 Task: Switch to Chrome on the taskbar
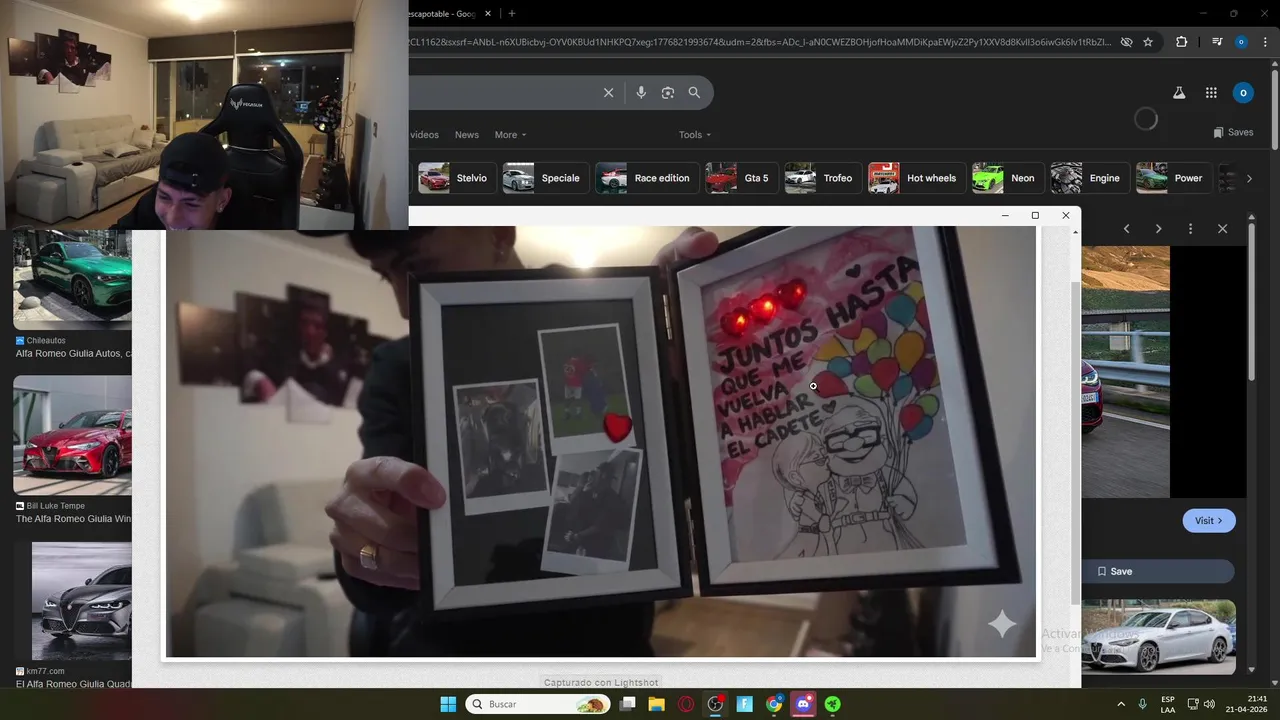(x=774, y=704)
